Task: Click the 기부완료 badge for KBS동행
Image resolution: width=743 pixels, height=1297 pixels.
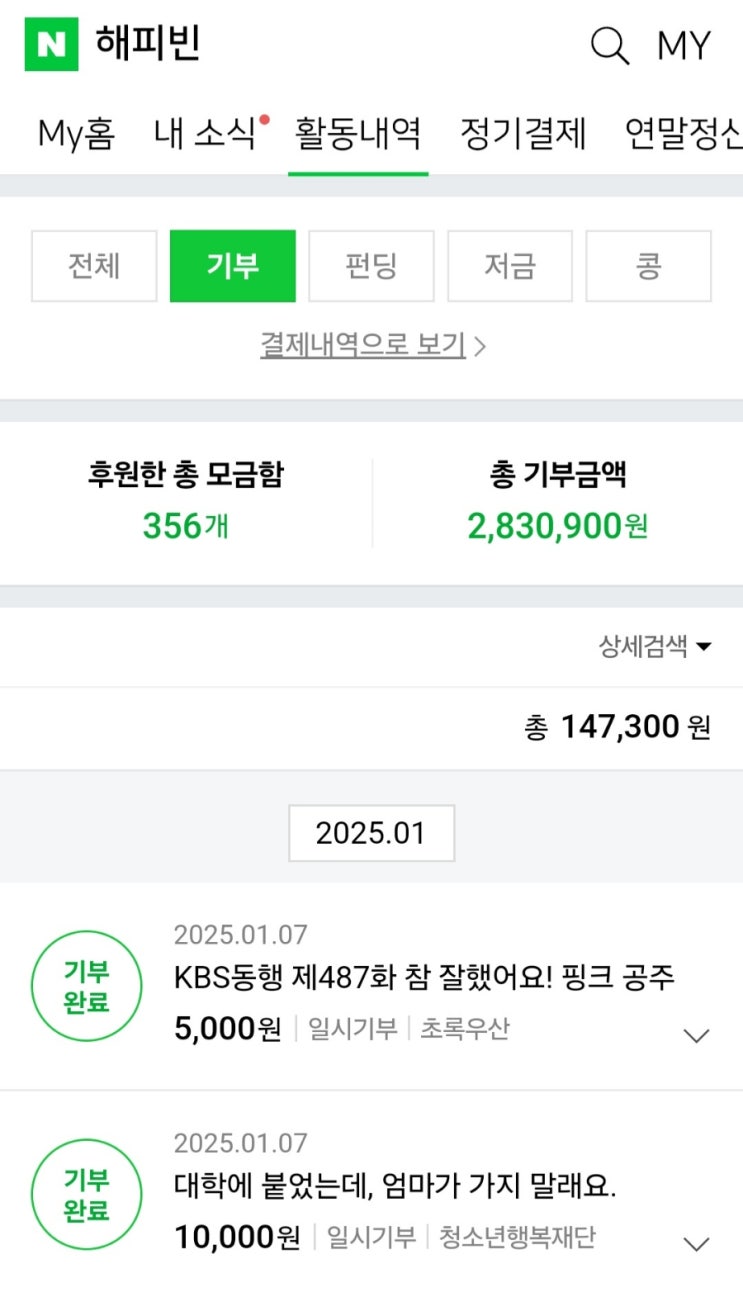Action: (x=86, y=986)
